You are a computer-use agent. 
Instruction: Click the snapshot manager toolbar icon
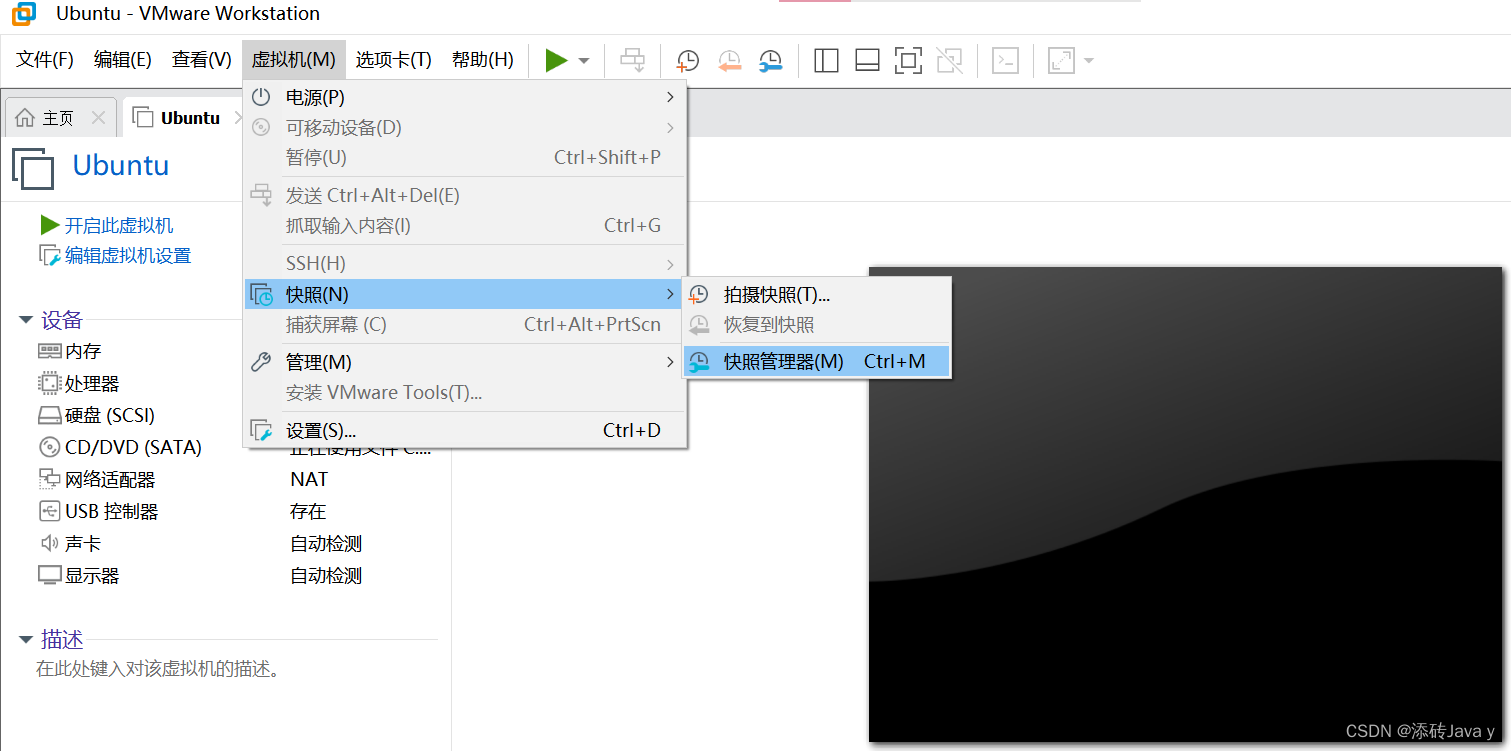point(771,60)
